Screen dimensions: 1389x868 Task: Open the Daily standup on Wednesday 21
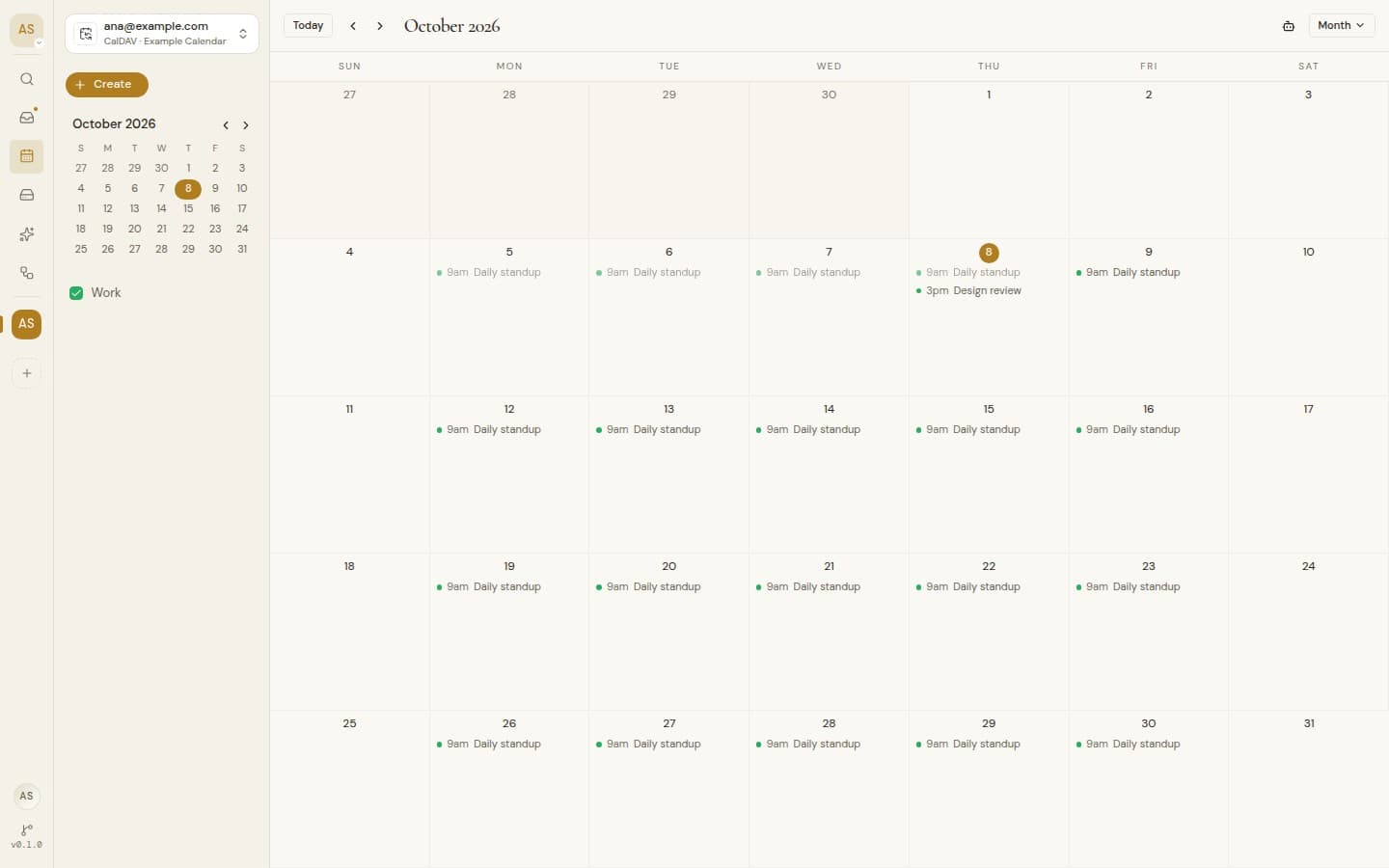[x=829, y=587]
